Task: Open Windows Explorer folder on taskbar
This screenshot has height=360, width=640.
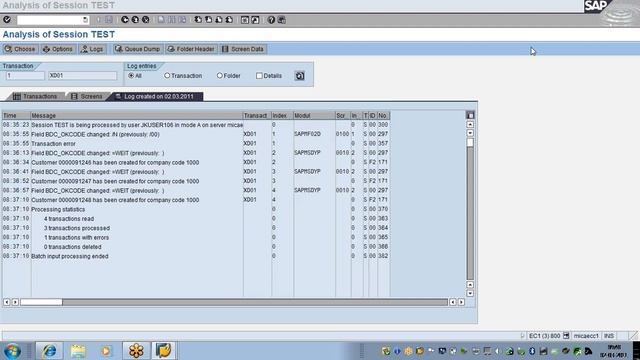Action: [x=78, y=351]
